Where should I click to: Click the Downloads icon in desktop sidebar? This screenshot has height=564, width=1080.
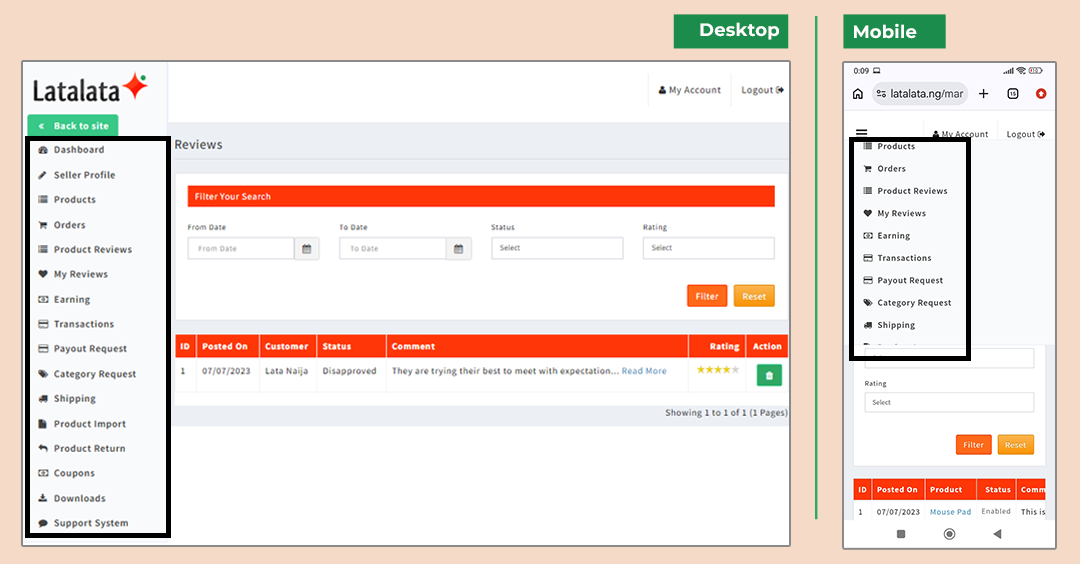tap(43, 498)
